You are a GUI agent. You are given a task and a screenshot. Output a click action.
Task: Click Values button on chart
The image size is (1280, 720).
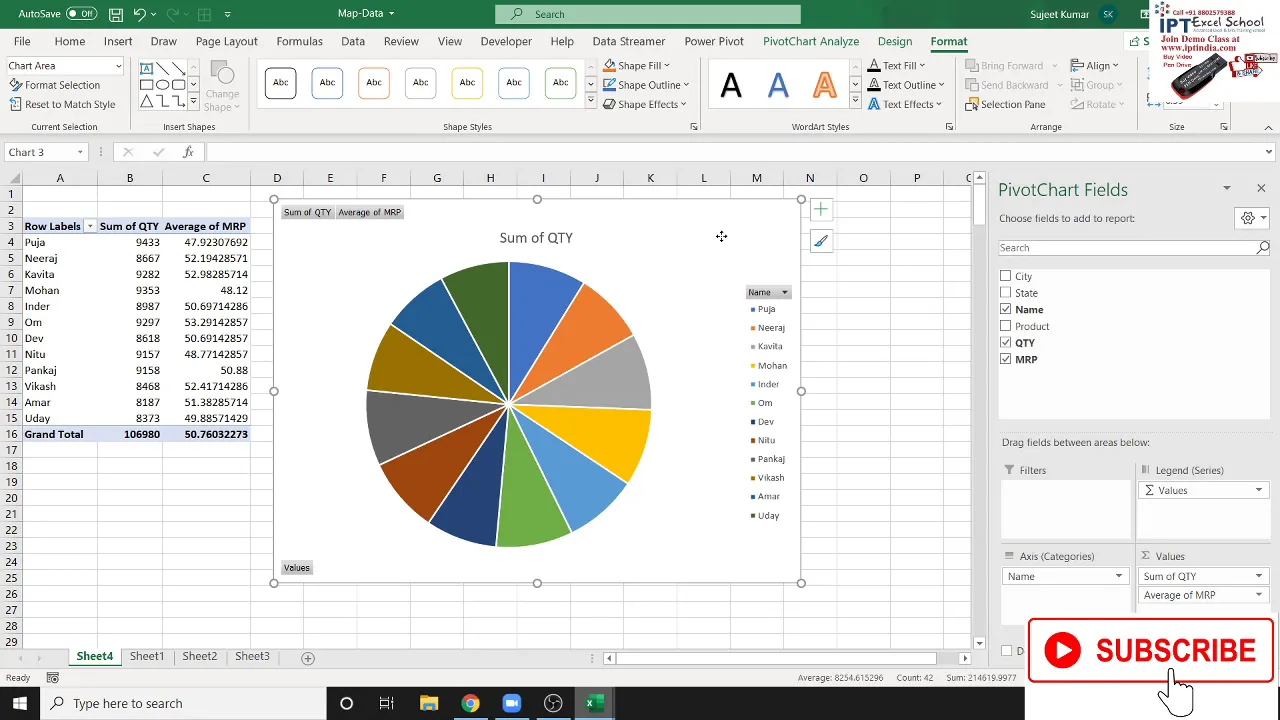(297, 568)
